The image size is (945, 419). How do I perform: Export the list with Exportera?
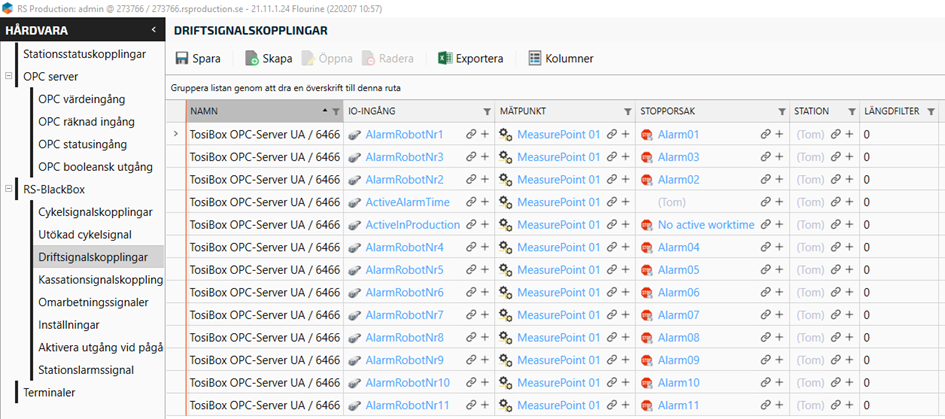pos(470,59)
